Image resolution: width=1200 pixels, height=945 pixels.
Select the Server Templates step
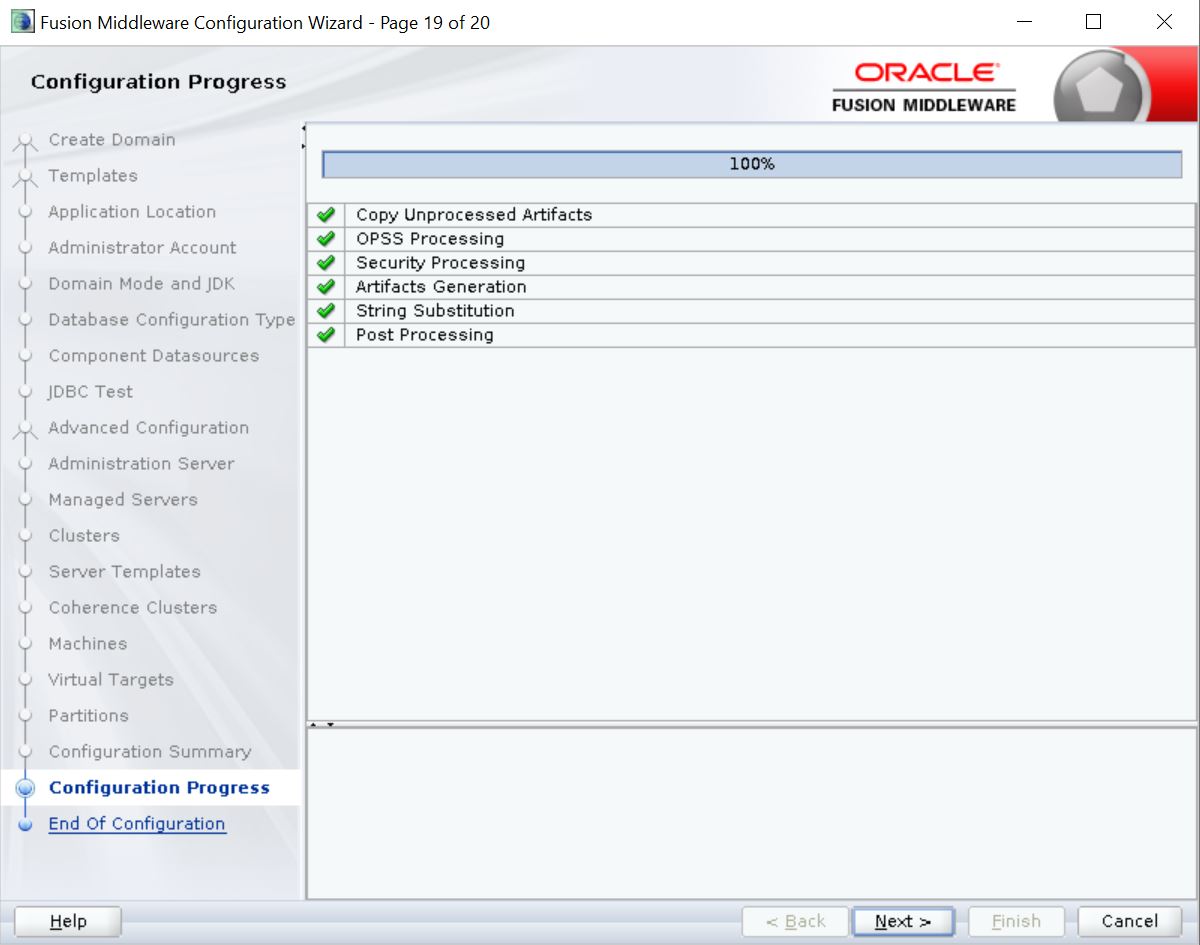click(x=125, y=572)
